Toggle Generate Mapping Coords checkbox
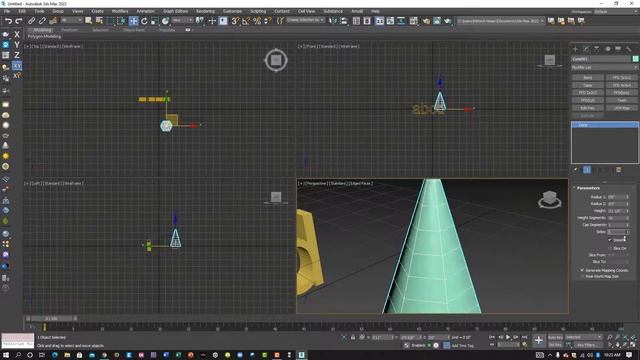This screenshot has height=360, width=640. click(x=582, y=270)
